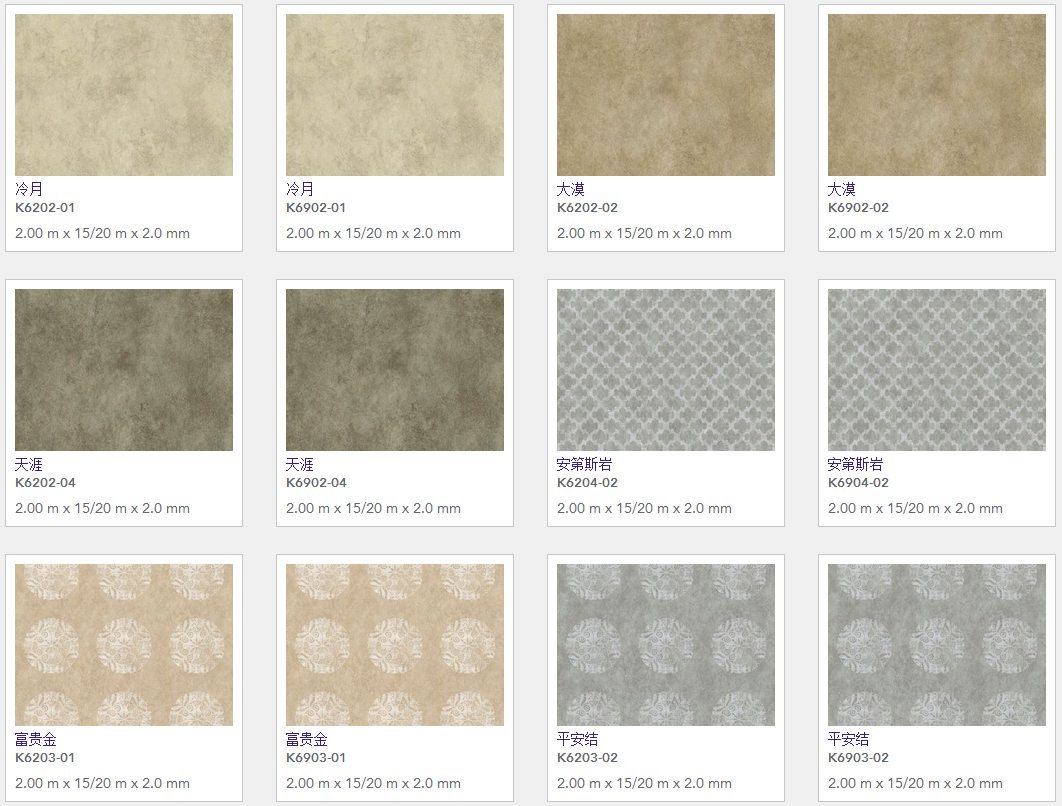This screenshot has width=1062, height=806.
Task: Open the 富贵金 name link above K6903-01
Action: tap(307, 739)
